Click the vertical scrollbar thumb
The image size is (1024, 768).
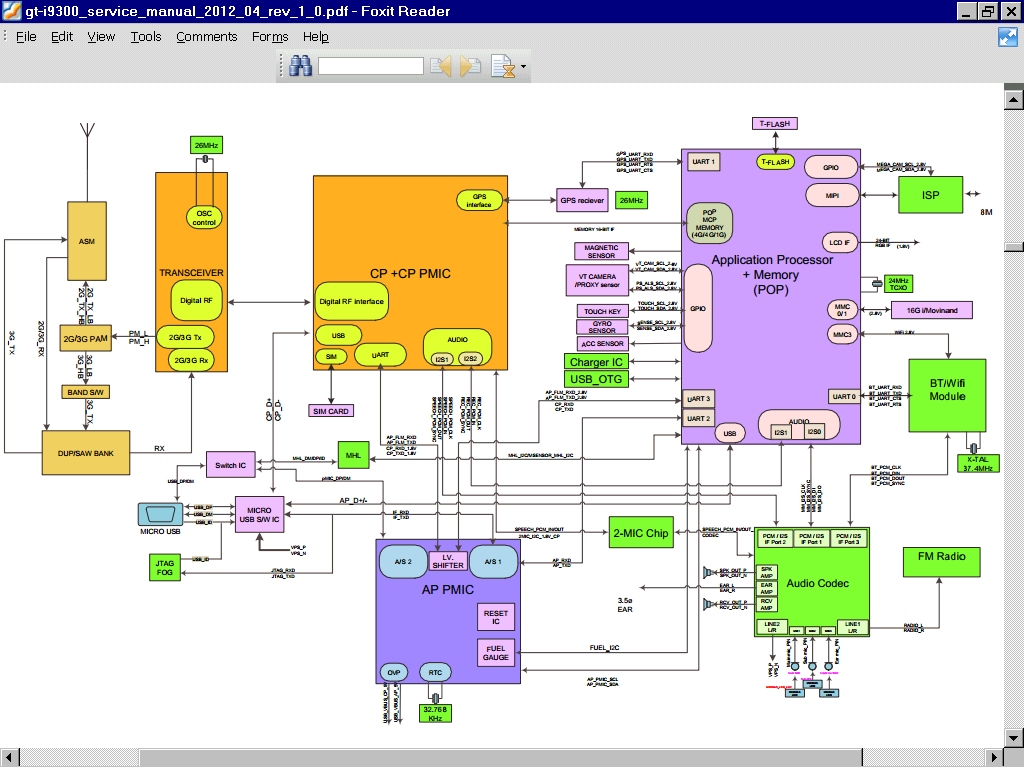[1014, 247]
